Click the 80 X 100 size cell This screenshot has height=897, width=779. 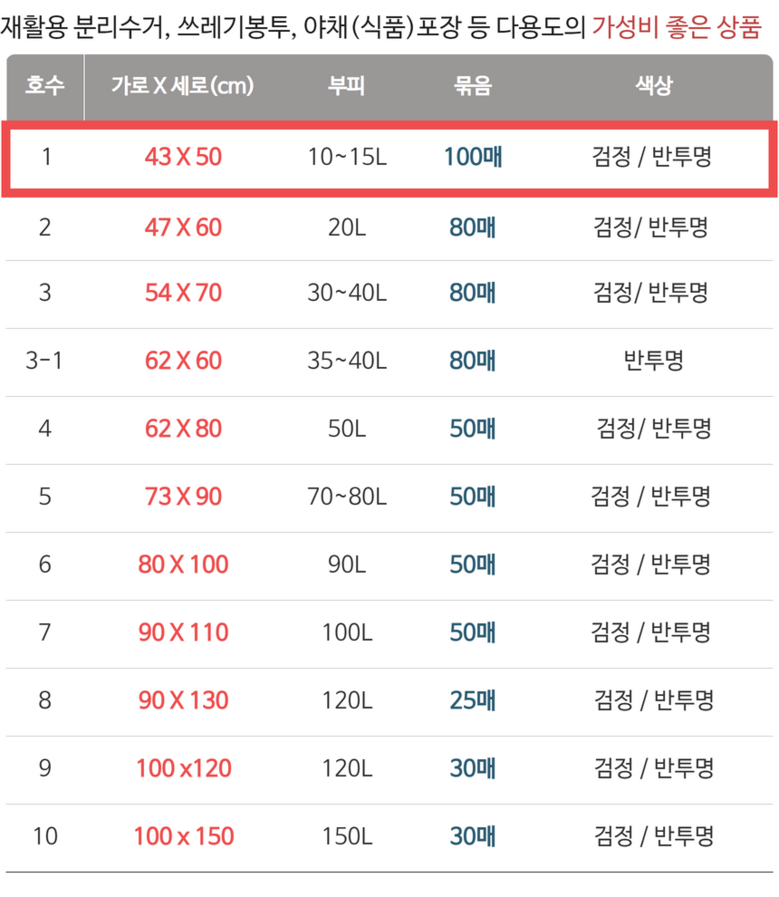183,564
